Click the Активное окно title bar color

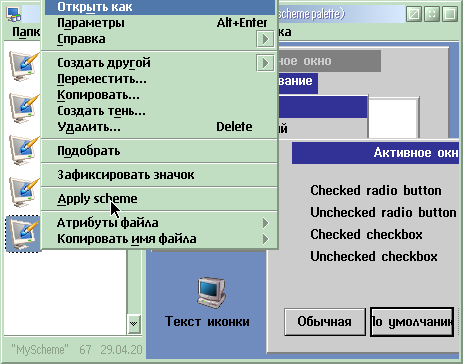pyautogui.click(x=375, y=153)
